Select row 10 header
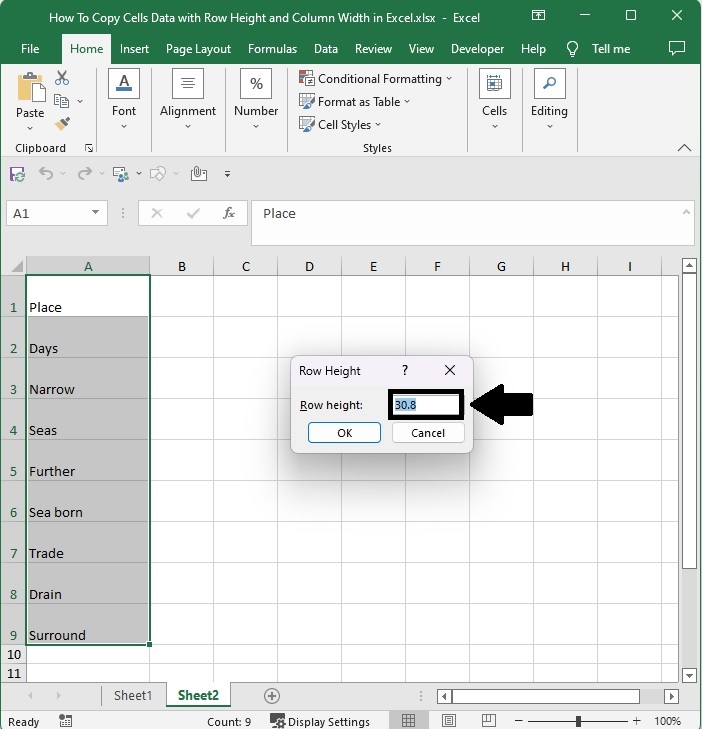 14,654
